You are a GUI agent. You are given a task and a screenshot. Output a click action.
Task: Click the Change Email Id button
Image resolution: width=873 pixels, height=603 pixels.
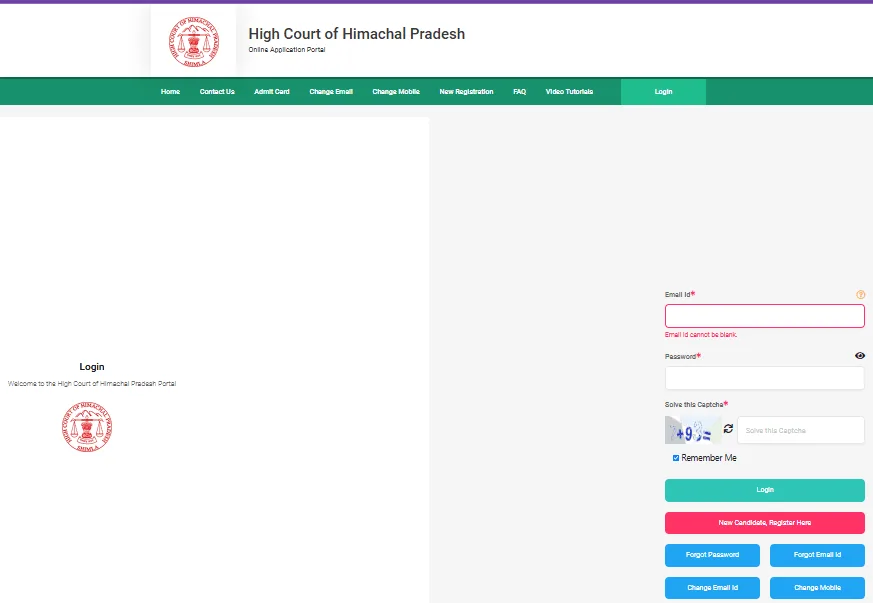[712, 588]
